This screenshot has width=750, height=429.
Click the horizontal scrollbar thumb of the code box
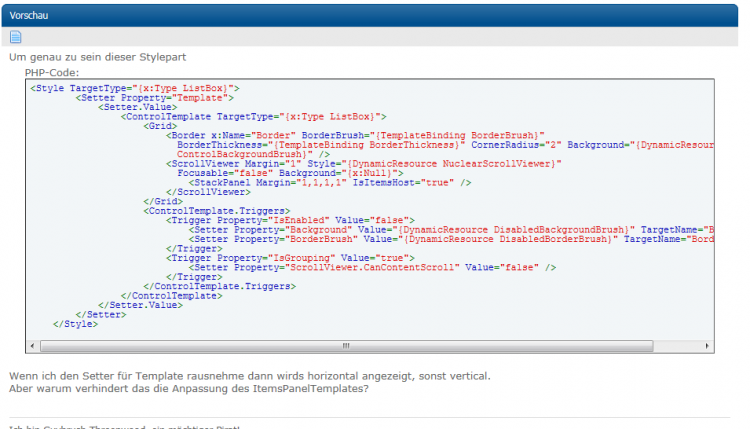[347, 346]
